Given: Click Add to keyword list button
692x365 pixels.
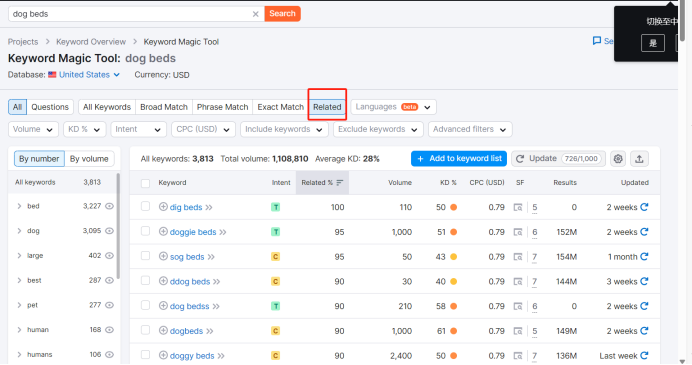Looking at the screenshot, I should coord(459,158).
